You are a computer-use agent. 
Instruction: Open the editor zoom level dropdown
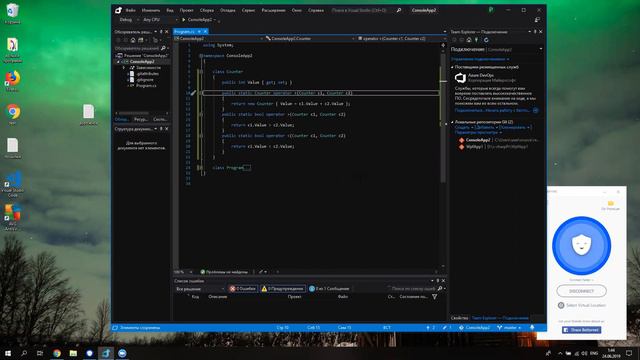coord(183,272)
